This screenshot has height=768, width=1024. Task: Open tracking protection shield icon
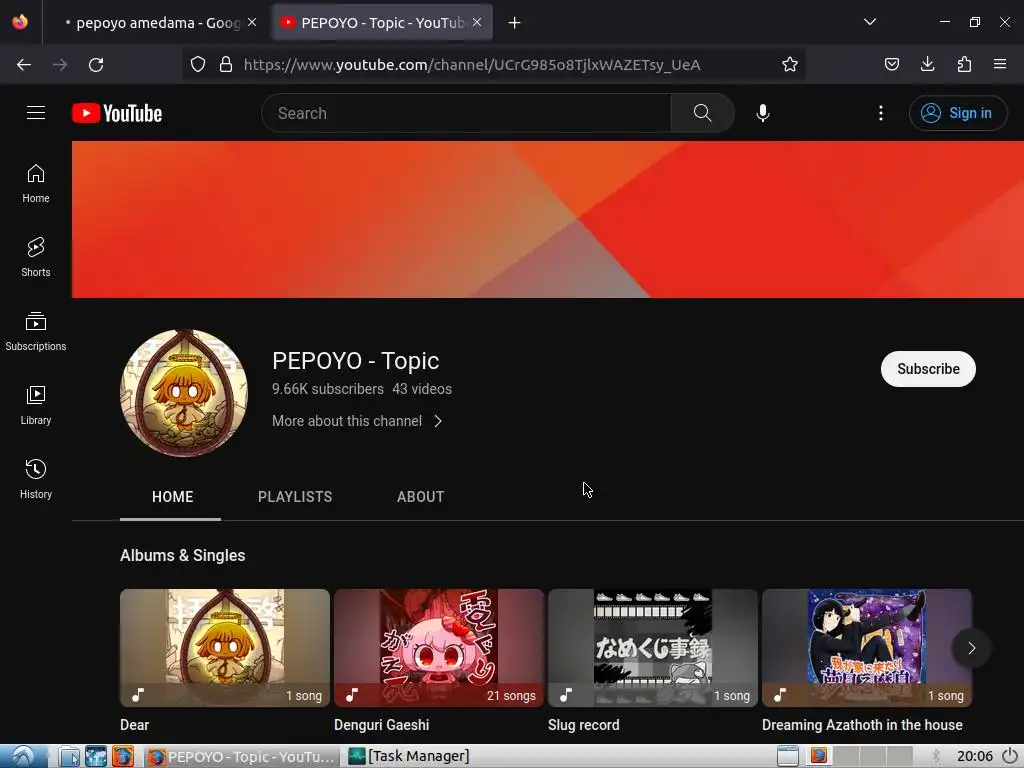click(x=198, y=64)
